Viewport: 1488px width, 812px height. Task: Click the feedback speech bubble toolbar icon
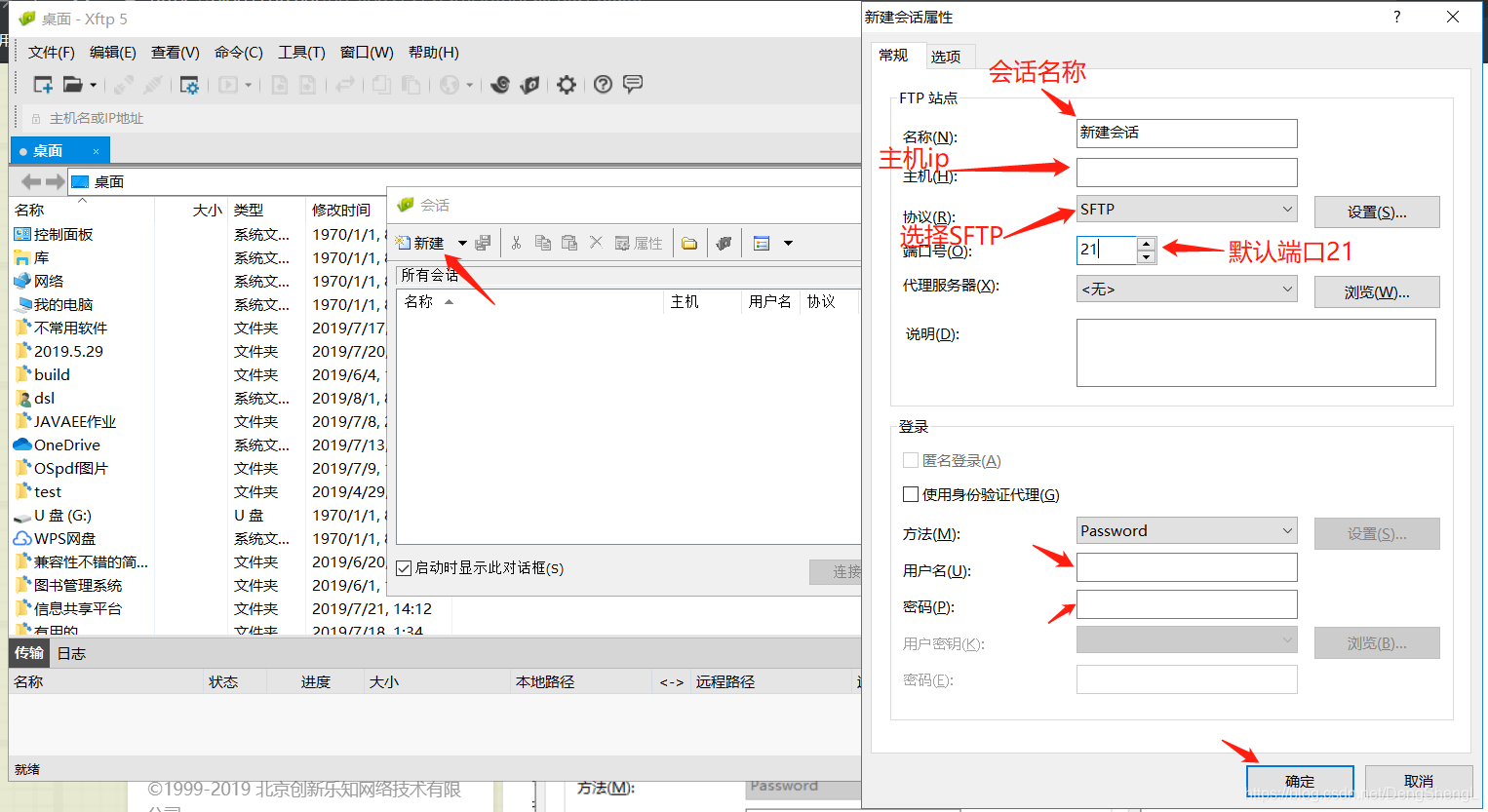(633, 85)
